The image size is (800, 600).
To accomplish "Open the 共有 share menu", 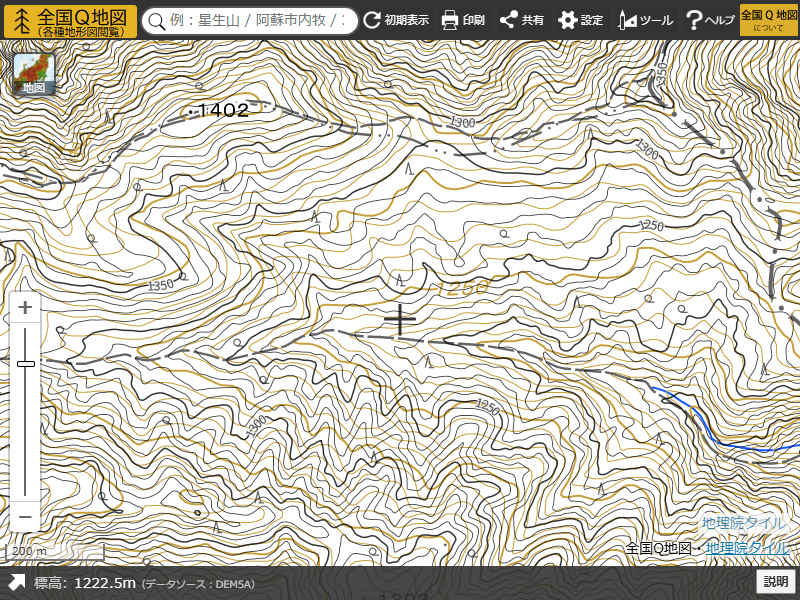I will [x=521, y=20].
